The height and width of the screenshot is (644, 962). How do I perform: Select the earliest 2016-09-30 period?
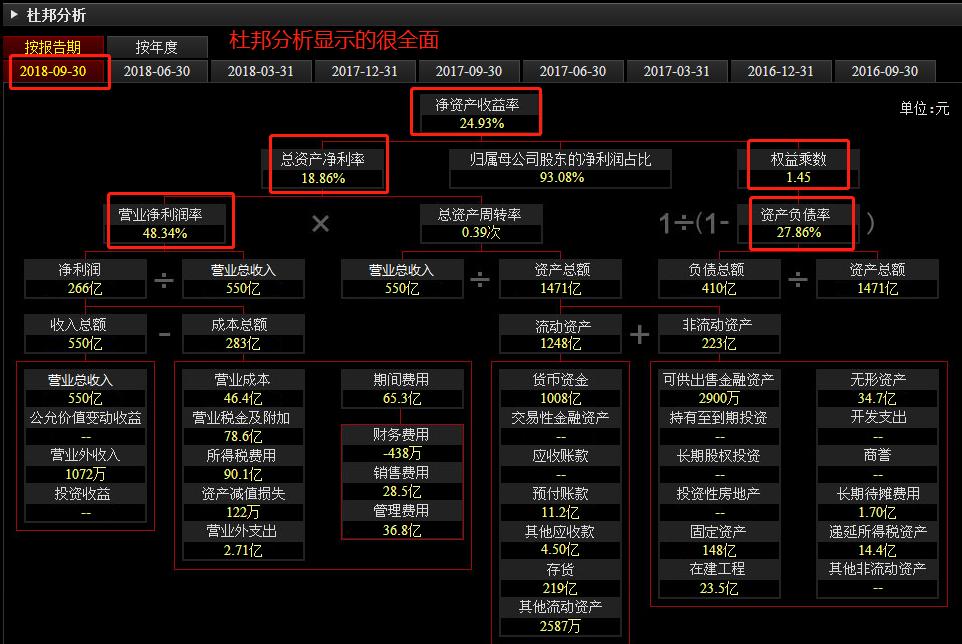(883, 71)
